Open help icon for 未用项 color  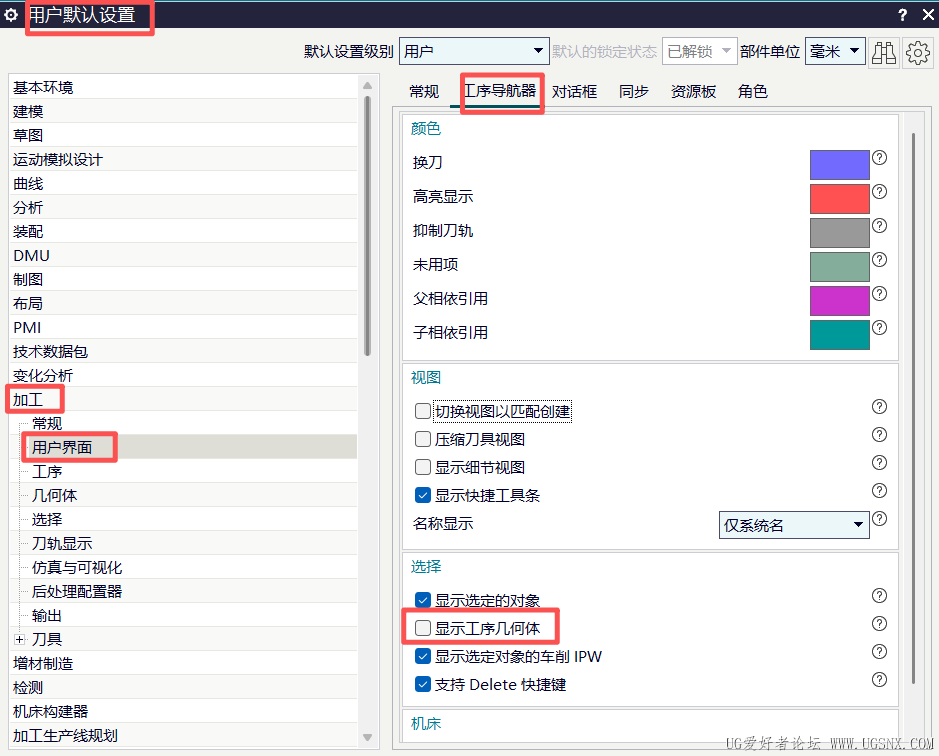pyautogui.click(x=879, y=259)
